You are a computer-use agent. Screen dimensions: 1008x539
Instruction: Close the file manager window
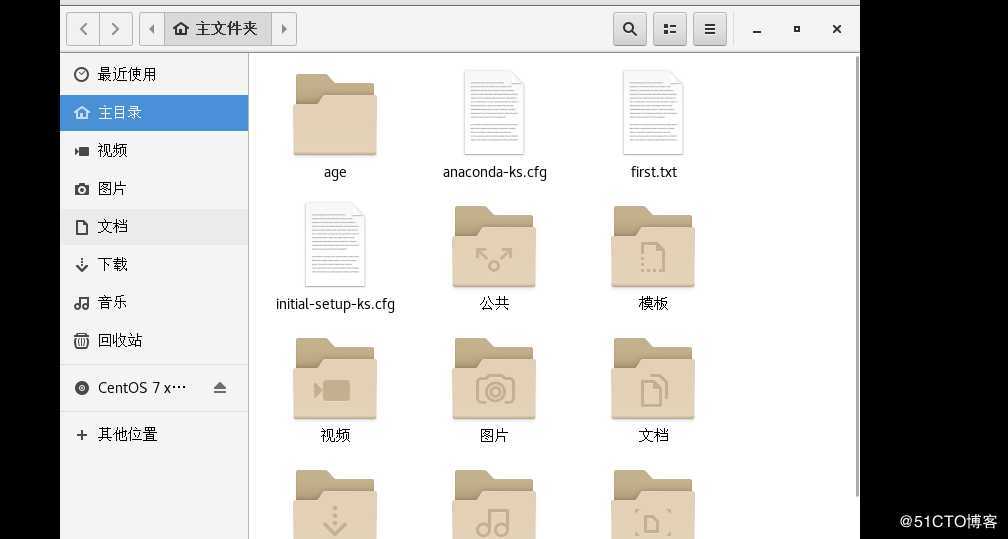836,29
